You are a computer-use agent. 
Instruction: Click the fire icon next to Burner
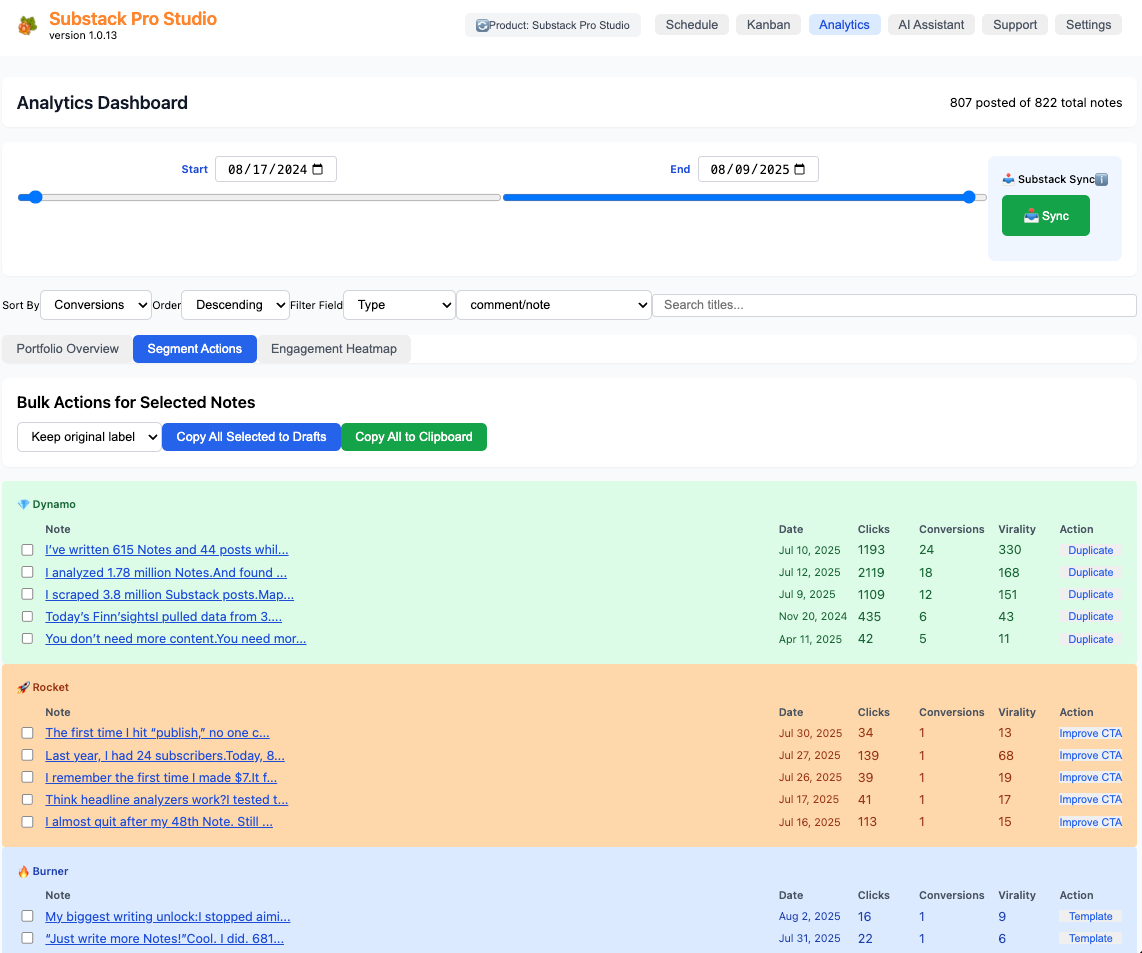coord(23,871)
